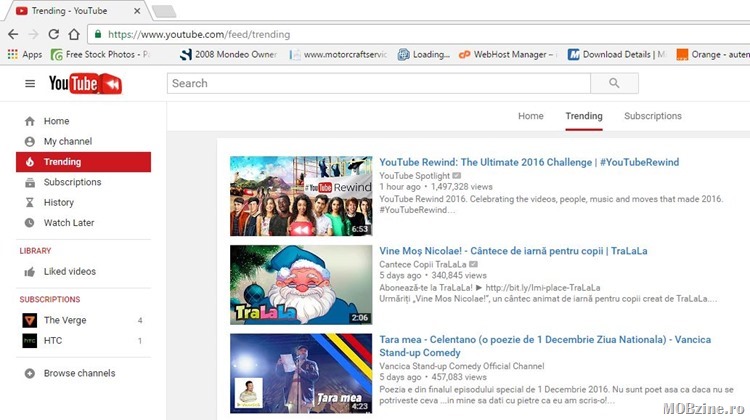Screen dimensions: 750x420
Task: Switch to the Trending tab
Action: pos(584,116)
